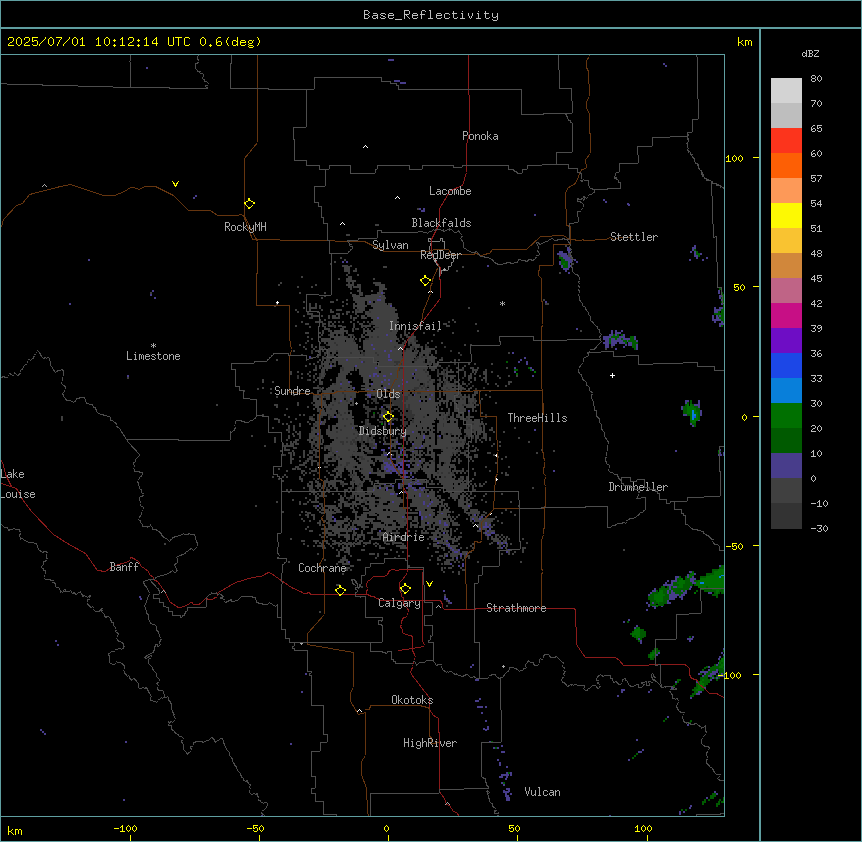Viewport: 862px width, 842px height.
Task: Click the RockyMH label
Action: click(245, 227)
